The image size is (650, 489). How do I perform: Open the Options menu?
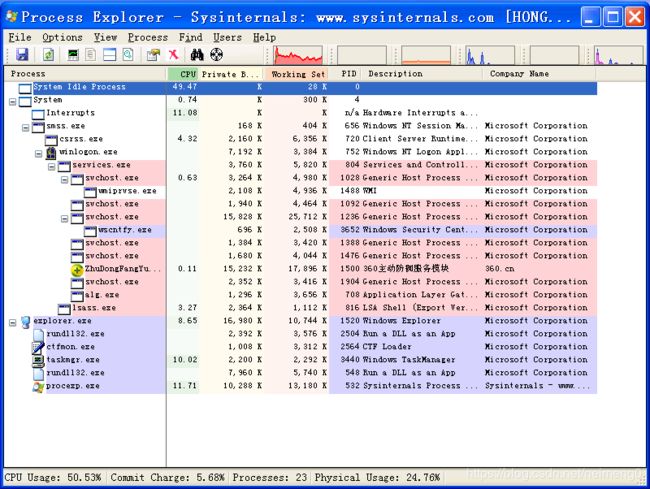(x=62, y=37)
